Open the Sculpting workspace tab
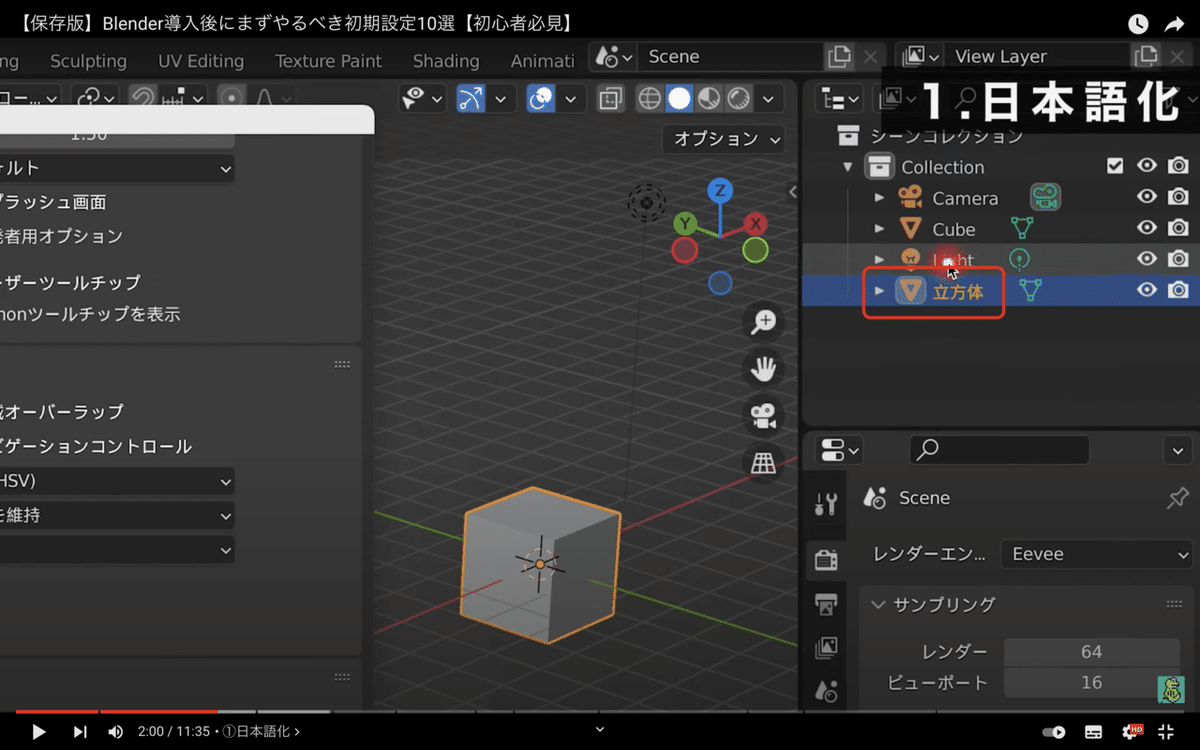 click(88, 61)
